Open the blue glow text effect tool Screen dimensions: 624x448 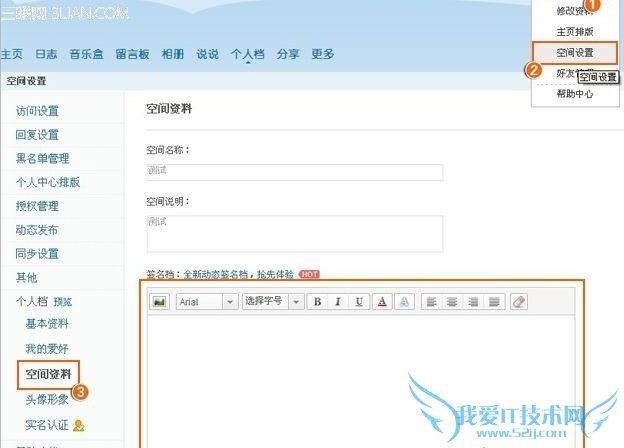point(404,302)
